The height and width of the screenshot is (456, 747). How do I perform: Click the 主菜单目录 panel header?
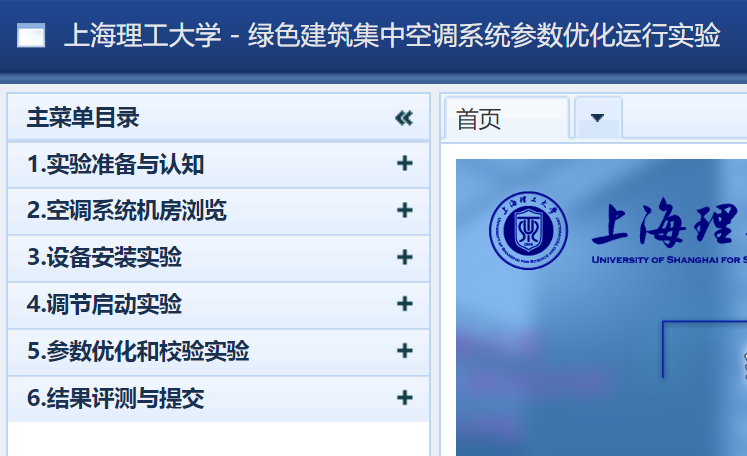tap(83, 118)
